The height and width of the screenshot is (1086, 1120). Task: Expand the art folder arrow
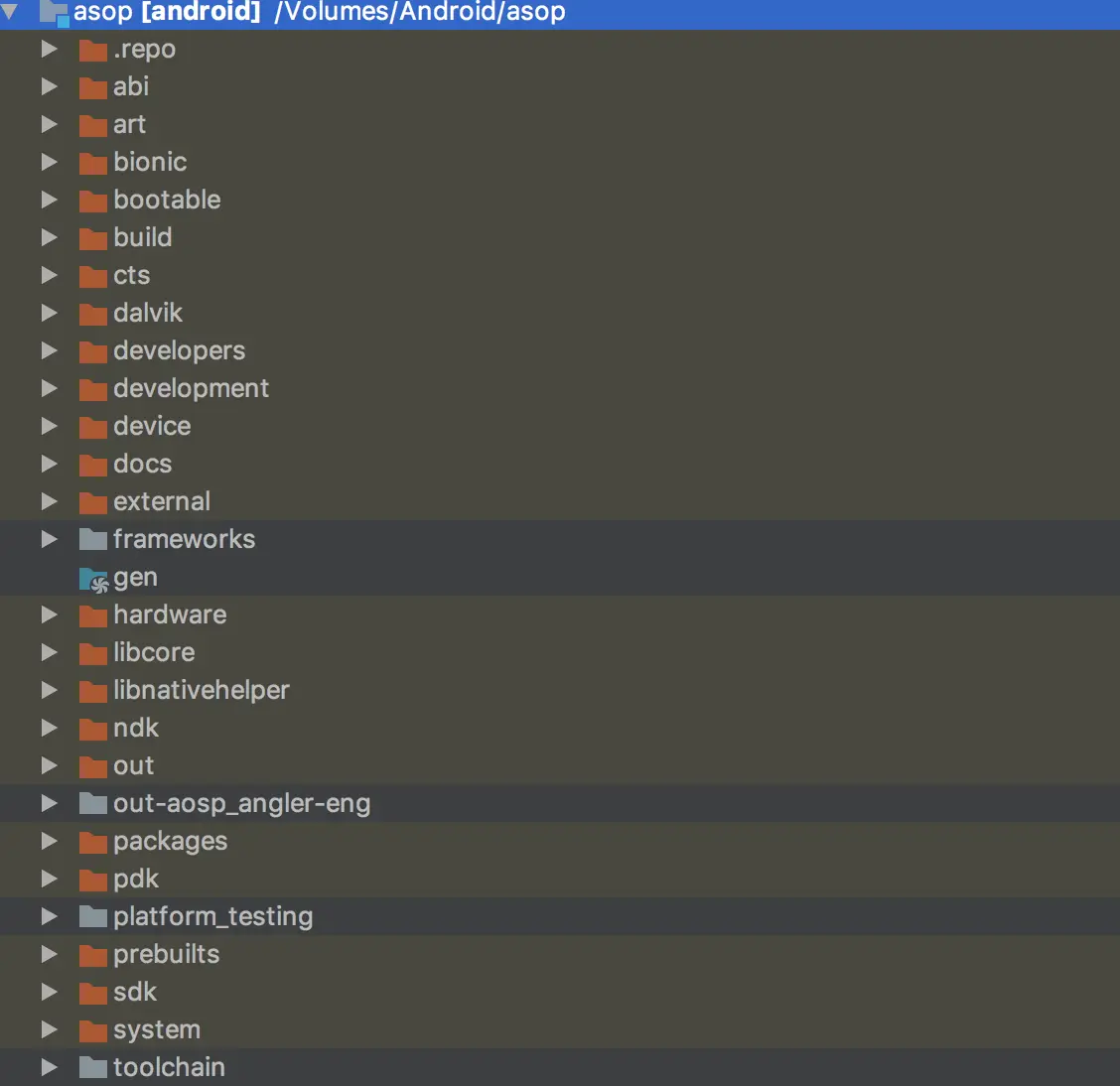[50, 124]
